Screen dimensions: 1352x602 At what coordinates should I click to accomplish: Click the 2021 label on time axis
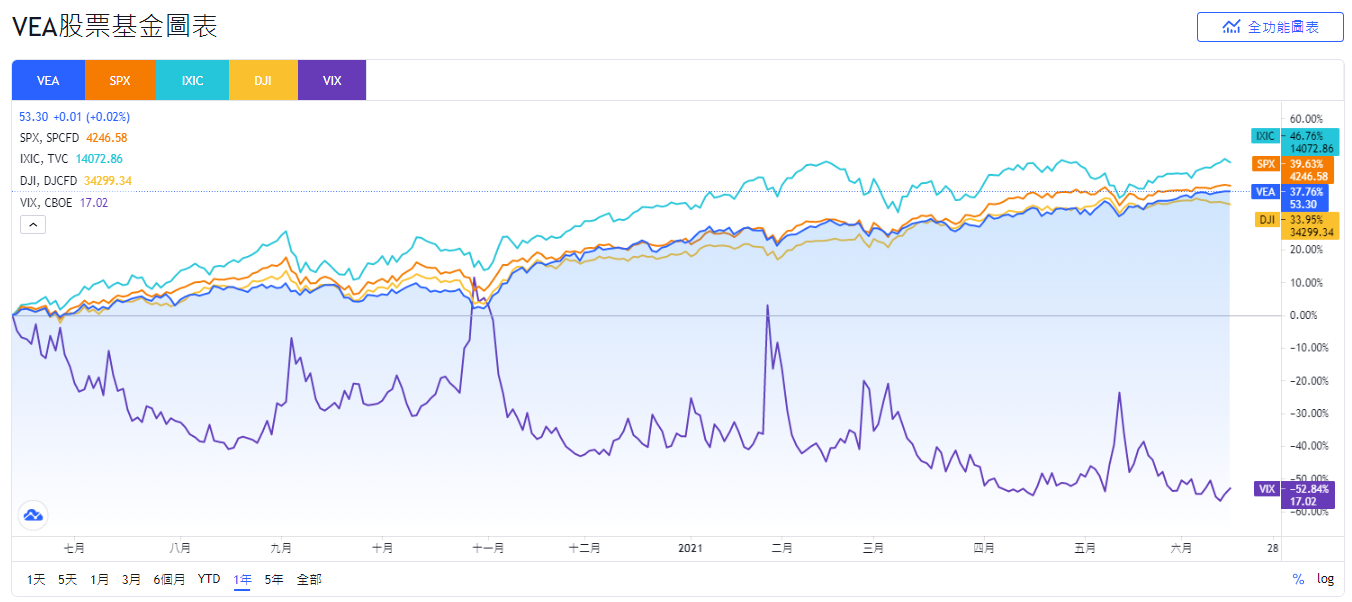(690, 548)
